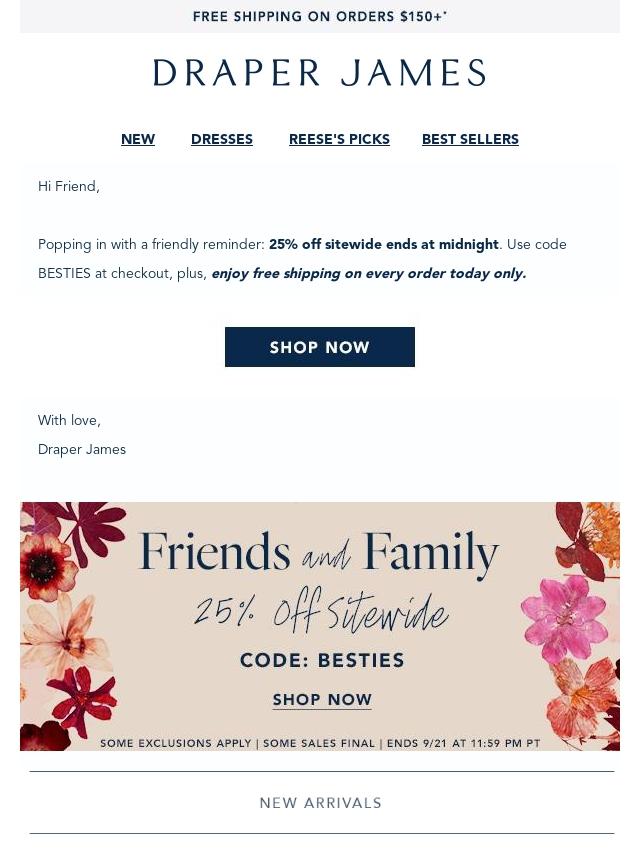
Task: Click the pink flower on banner right
Action: click(565, 618)
